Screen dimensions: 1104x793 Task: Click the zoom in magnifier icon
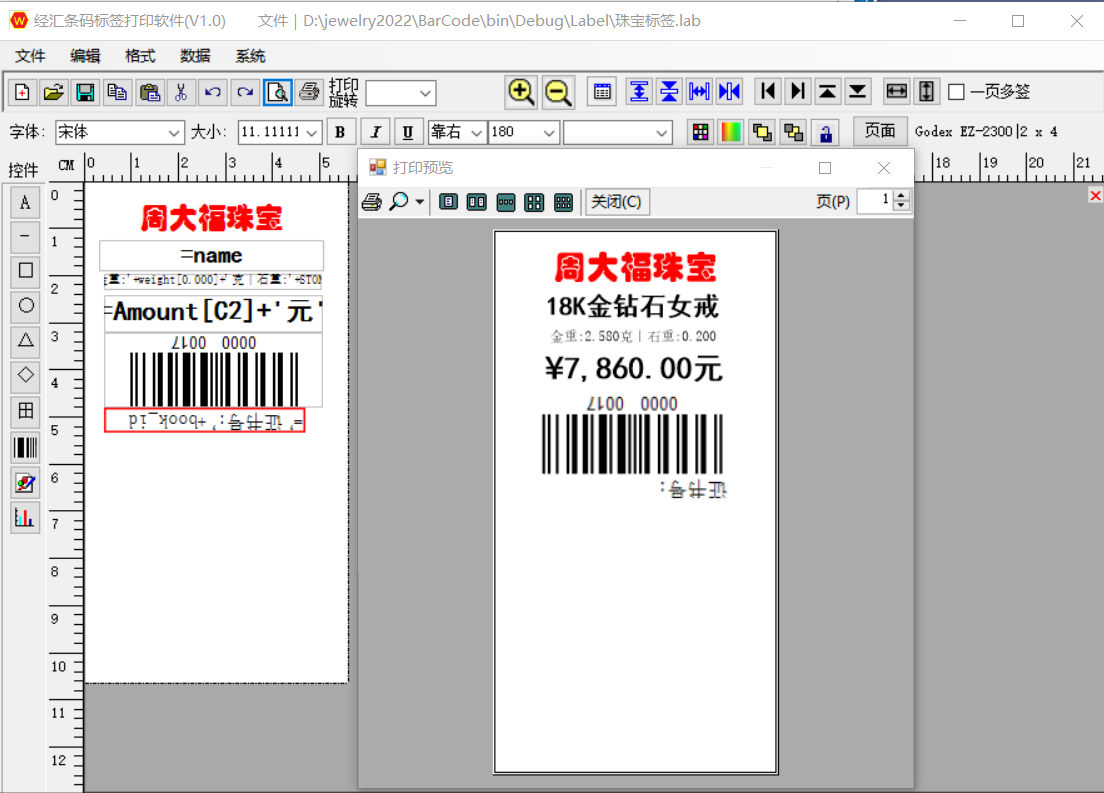tap(521, 92)
